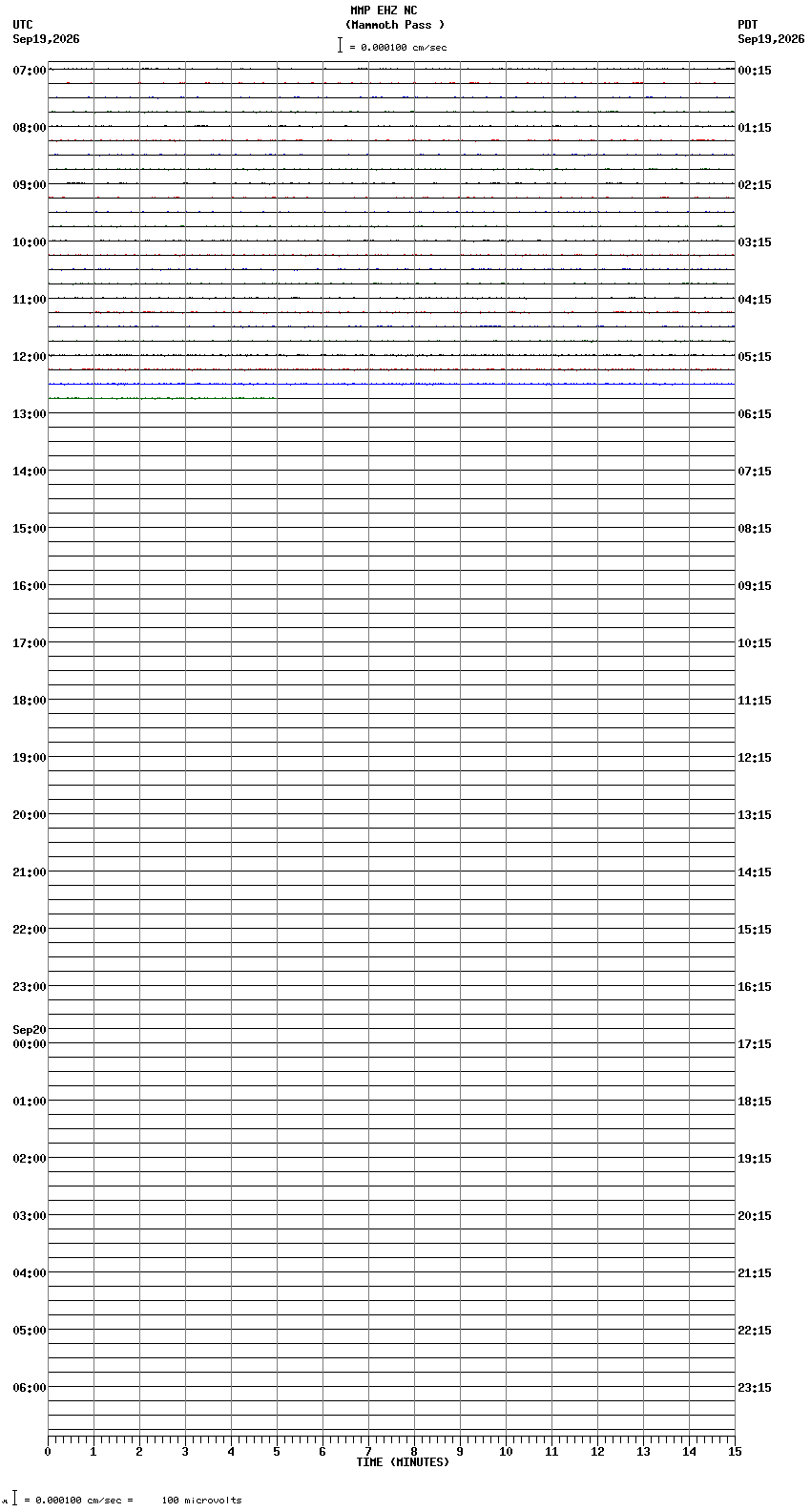Click the 22:15 PDT row label
This screenshot has width=811, height=1512.
pyautogui.click(x=755, y=1331)
